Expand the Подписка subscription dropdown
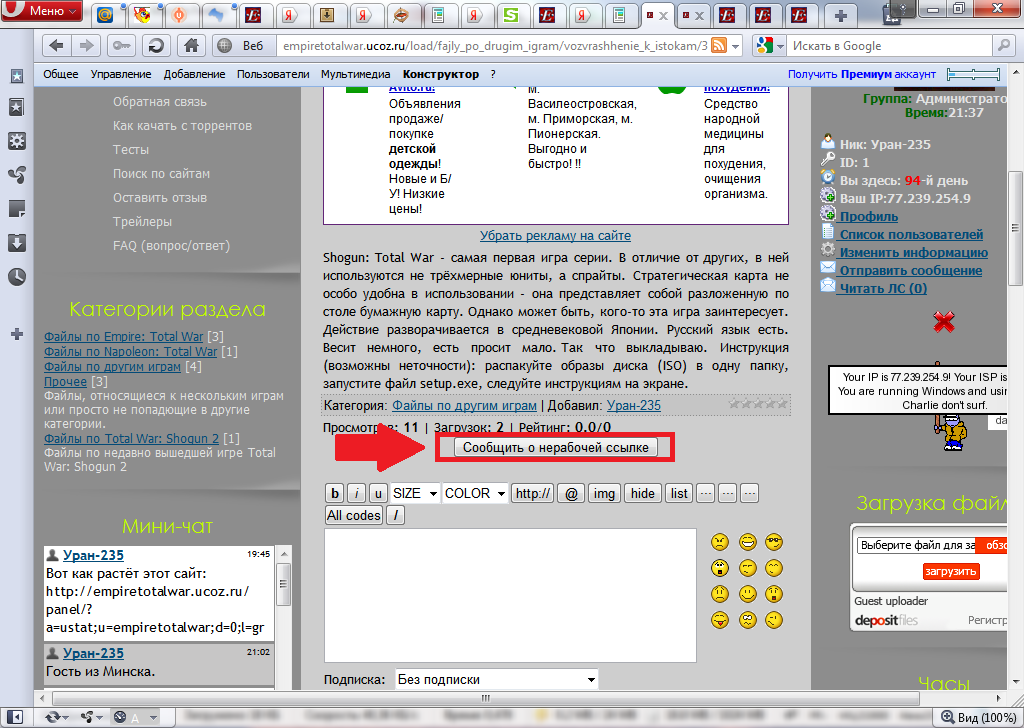The width and height of the screenshot is (1024, 728). point(496,679)
